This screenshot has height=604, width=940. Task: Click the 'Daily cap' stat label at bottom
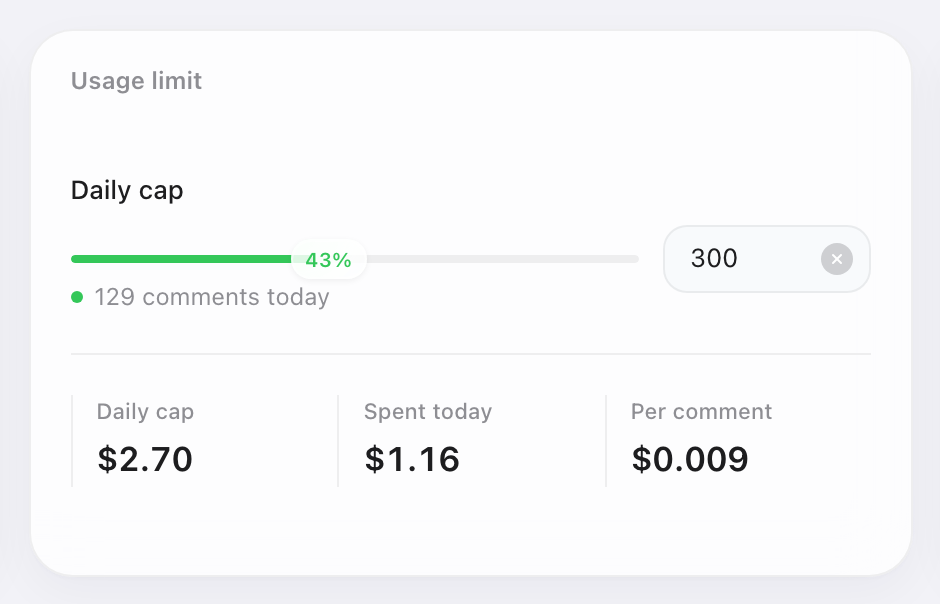145,412
